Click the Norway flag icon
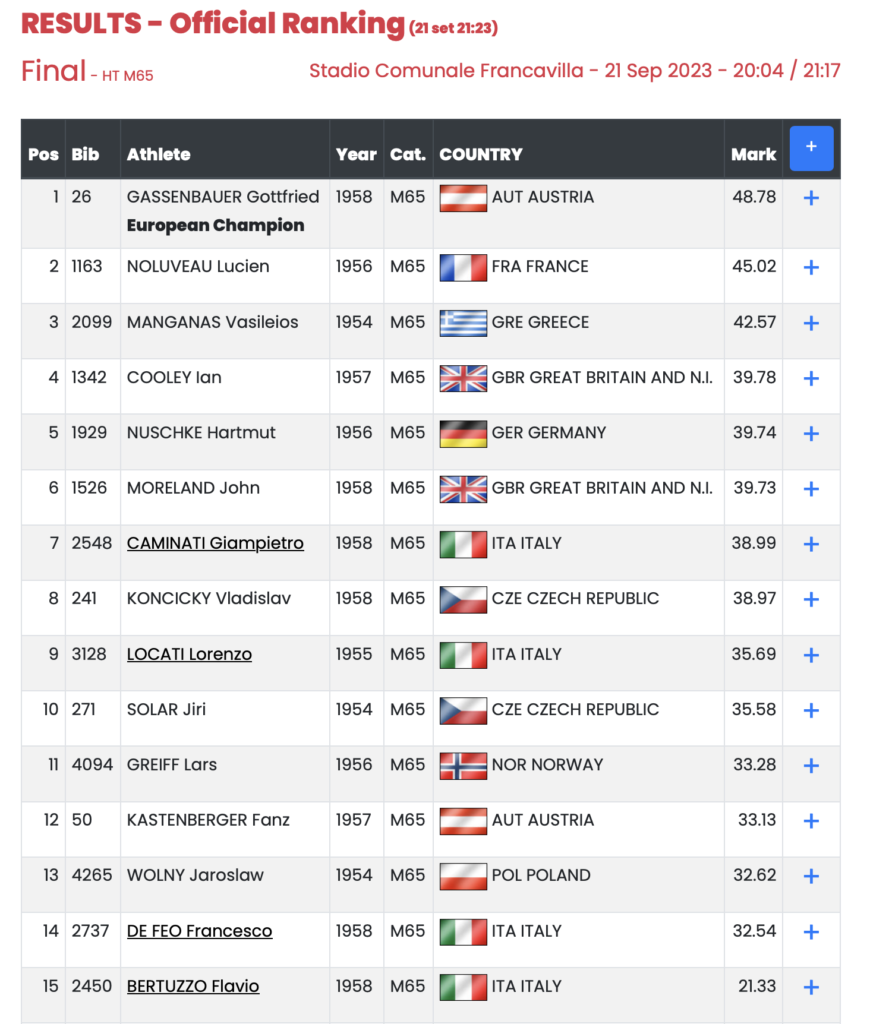Screen dimensions: 870x1024 pyautogui.click(x=463, y=765)
